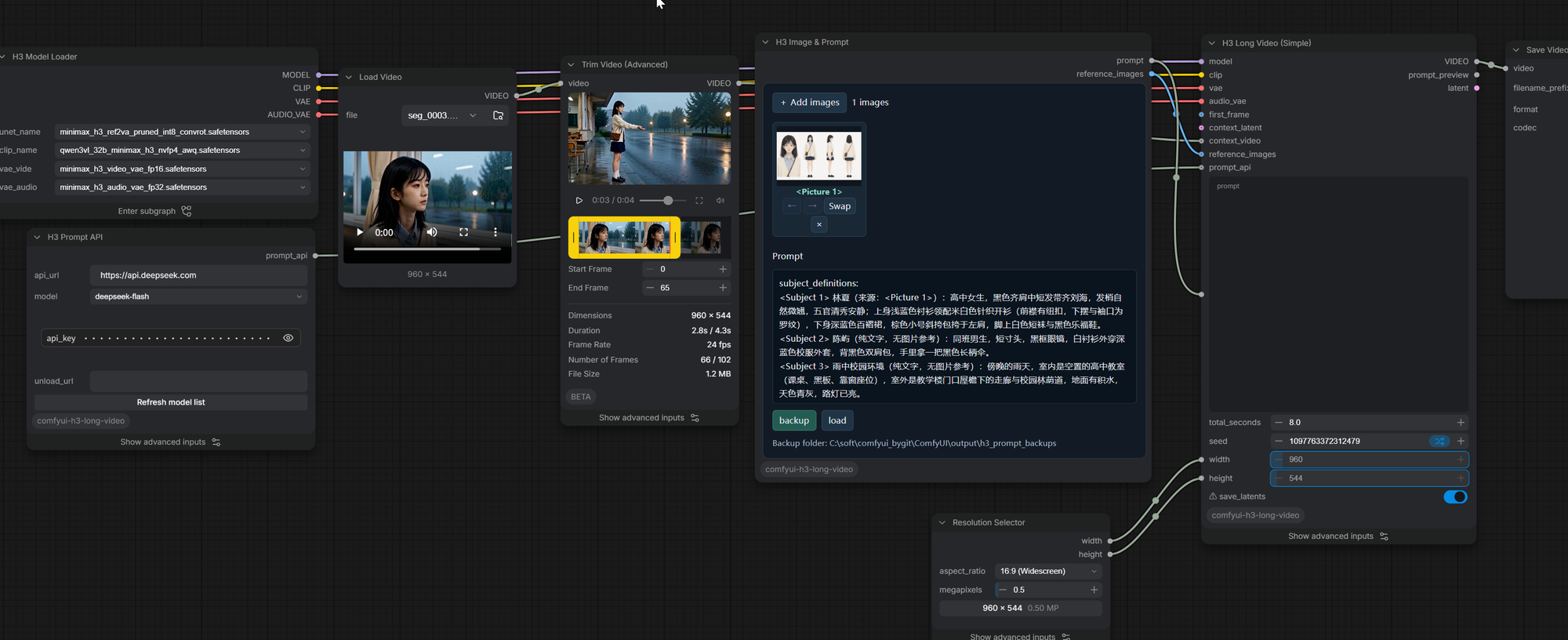
Task: Increase total_seconds with plus
Action: [1461, 422]
